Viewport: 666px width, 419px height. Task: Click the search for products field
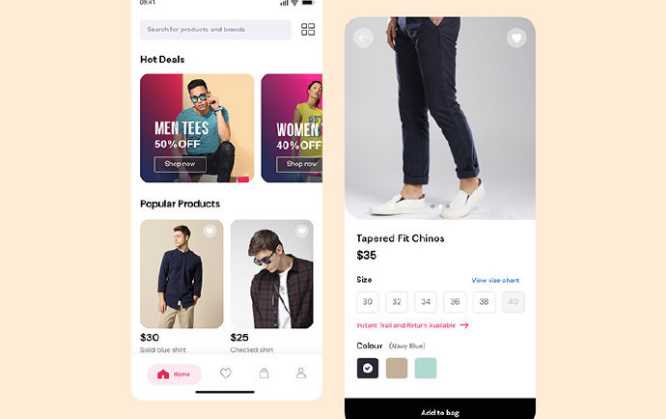pos(215,29)
